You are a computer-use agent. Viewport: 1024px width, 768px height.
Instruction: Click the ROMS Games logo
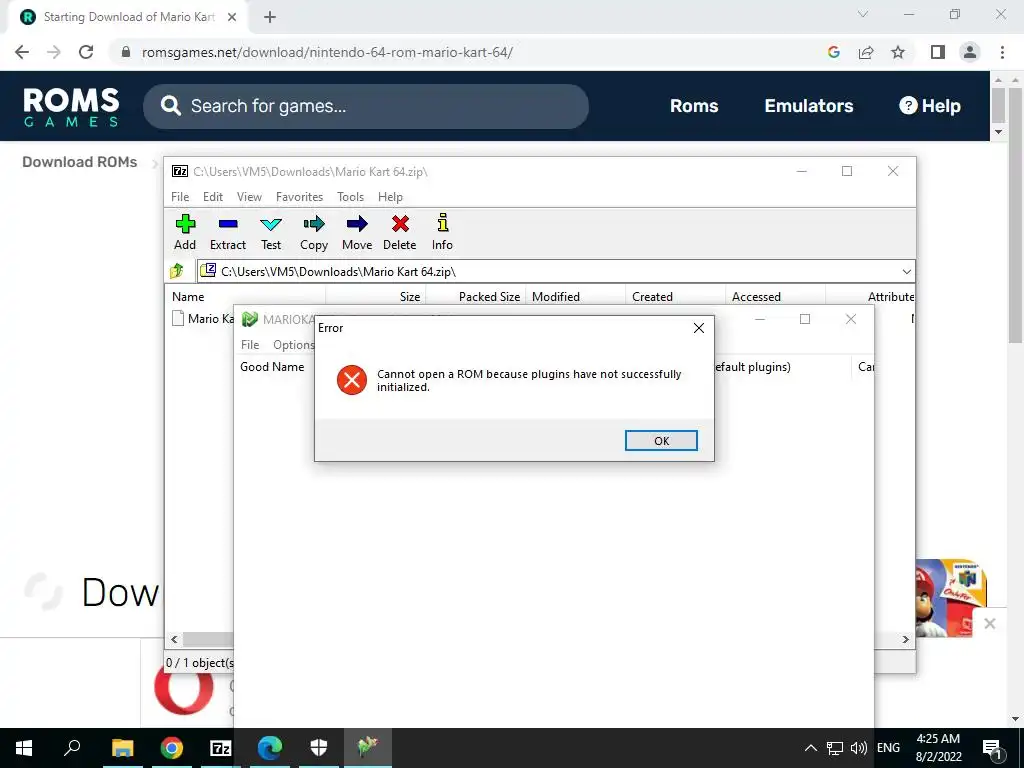[x=71, y=106]
